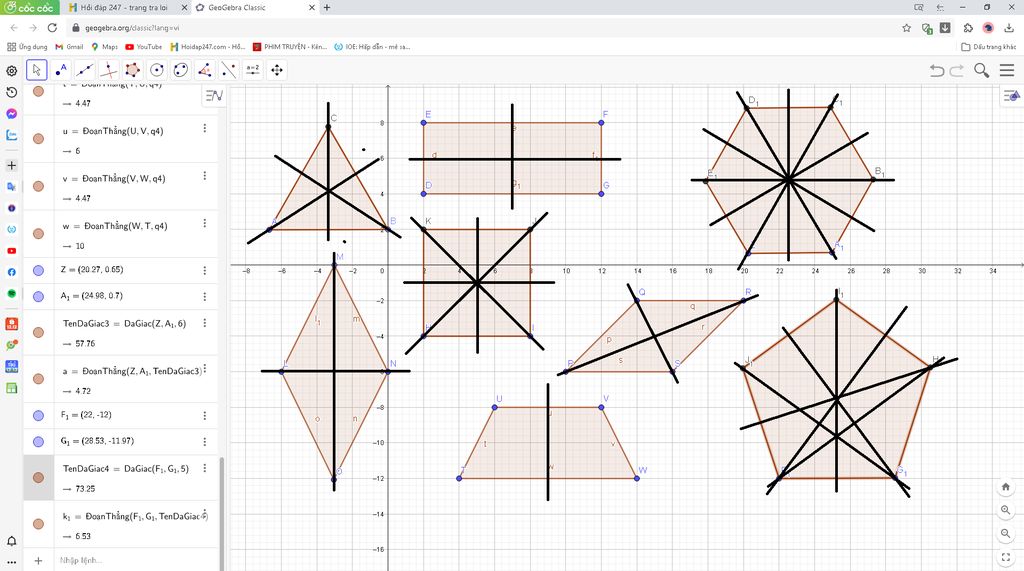The height and width of the screenshot is (571, 1024).
Task: Toggle visibility of point G₁
Action: tap(39, 442)
